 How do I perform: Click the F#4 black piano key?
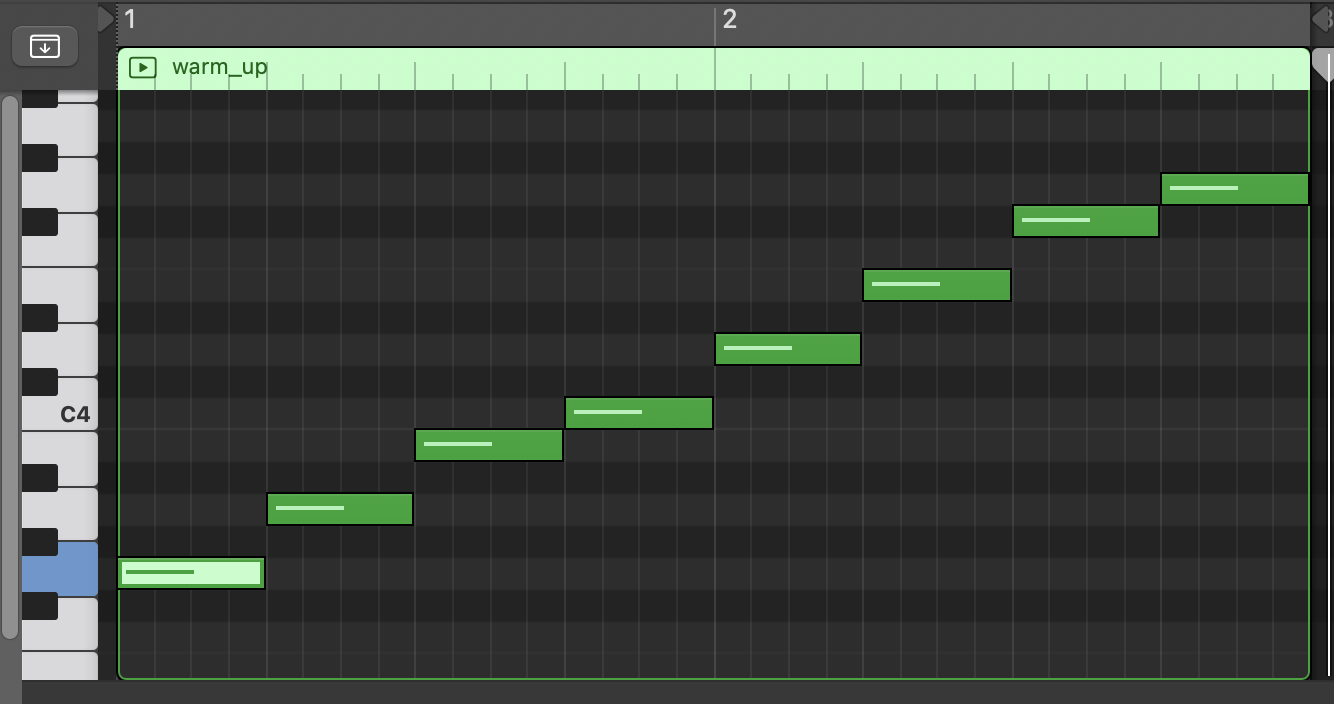[x=40, y=222]
